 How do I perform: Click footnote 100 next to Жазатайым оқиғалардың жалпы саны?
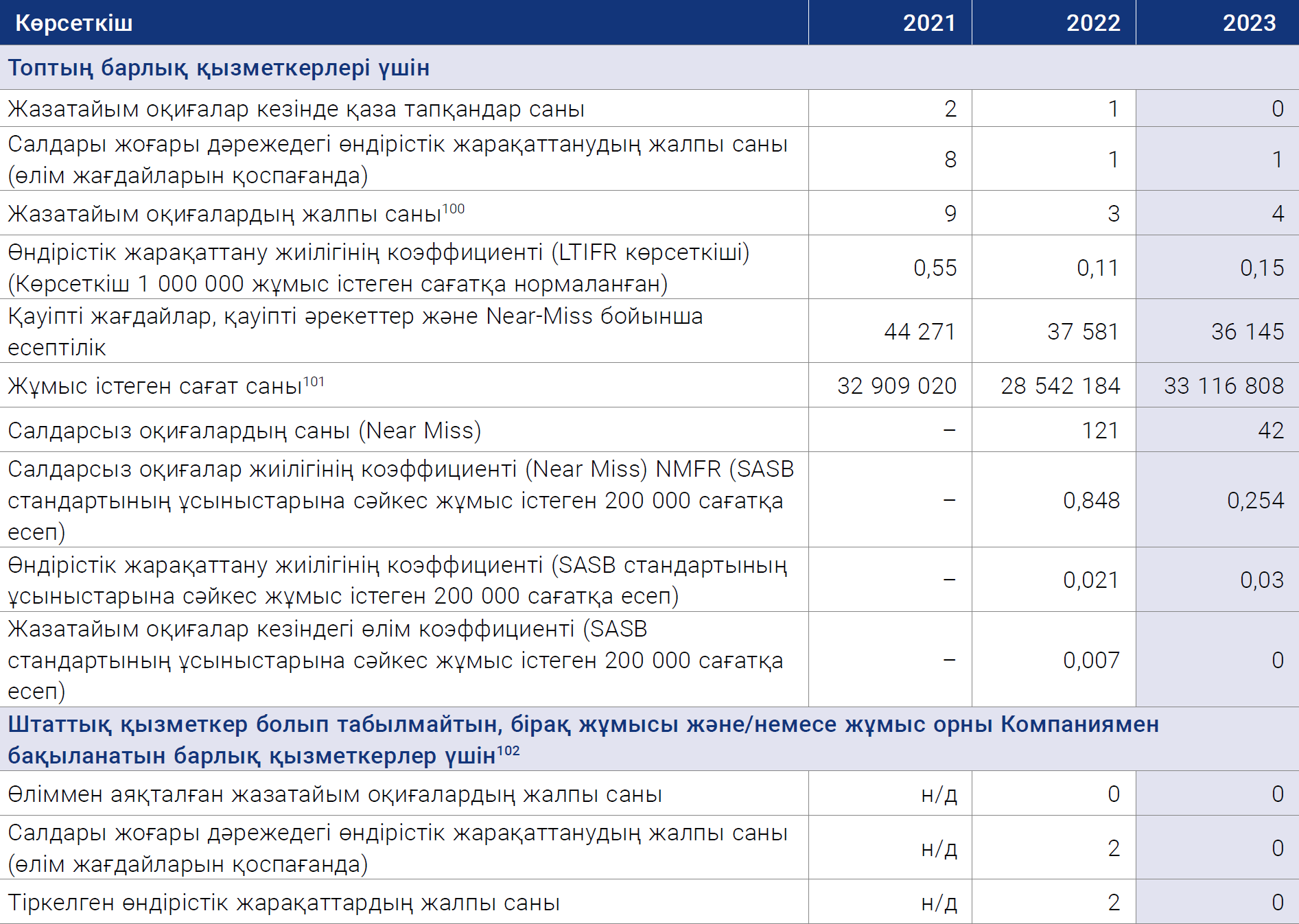pos(454,209)
